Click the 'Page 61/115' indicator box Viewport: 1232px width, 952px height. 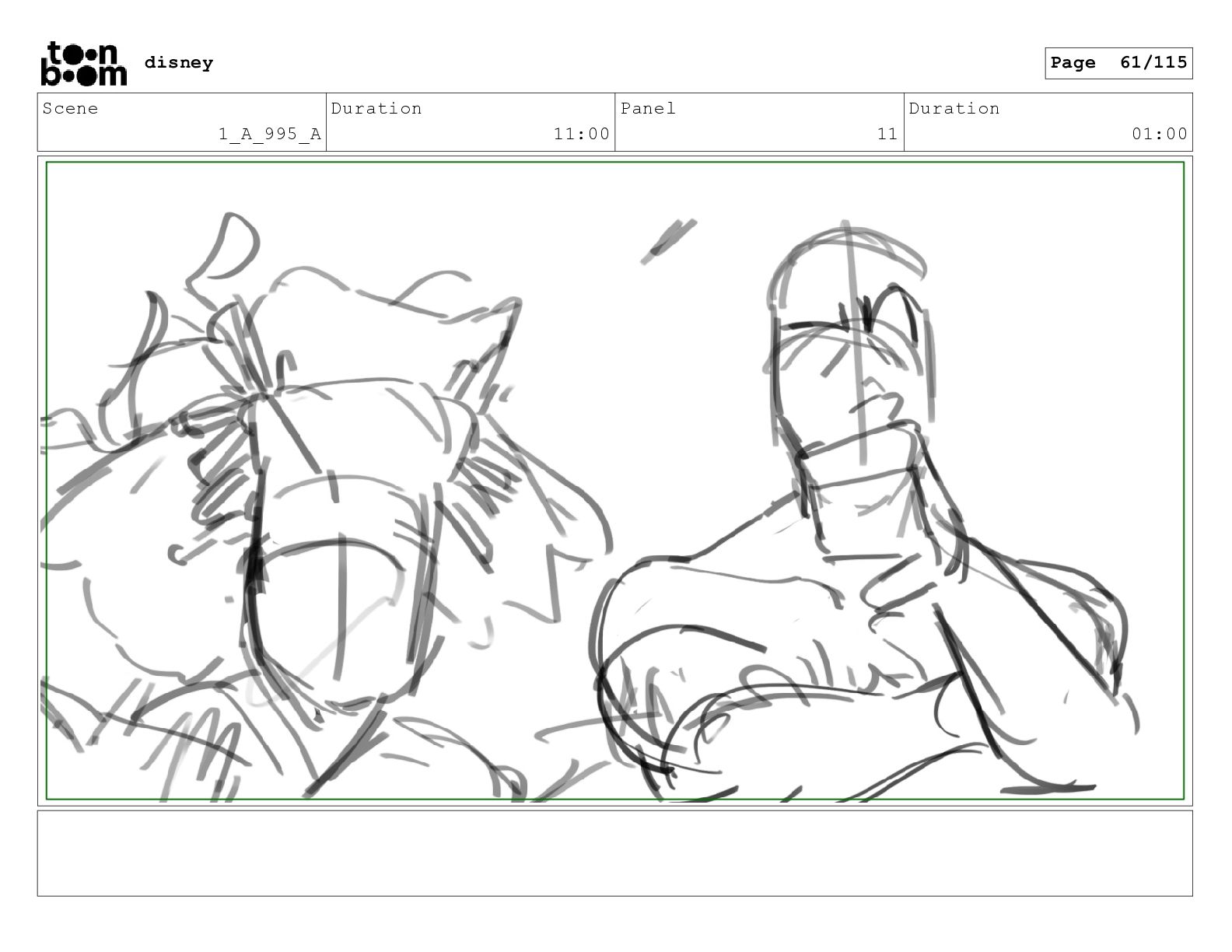tap(1118, 63)
